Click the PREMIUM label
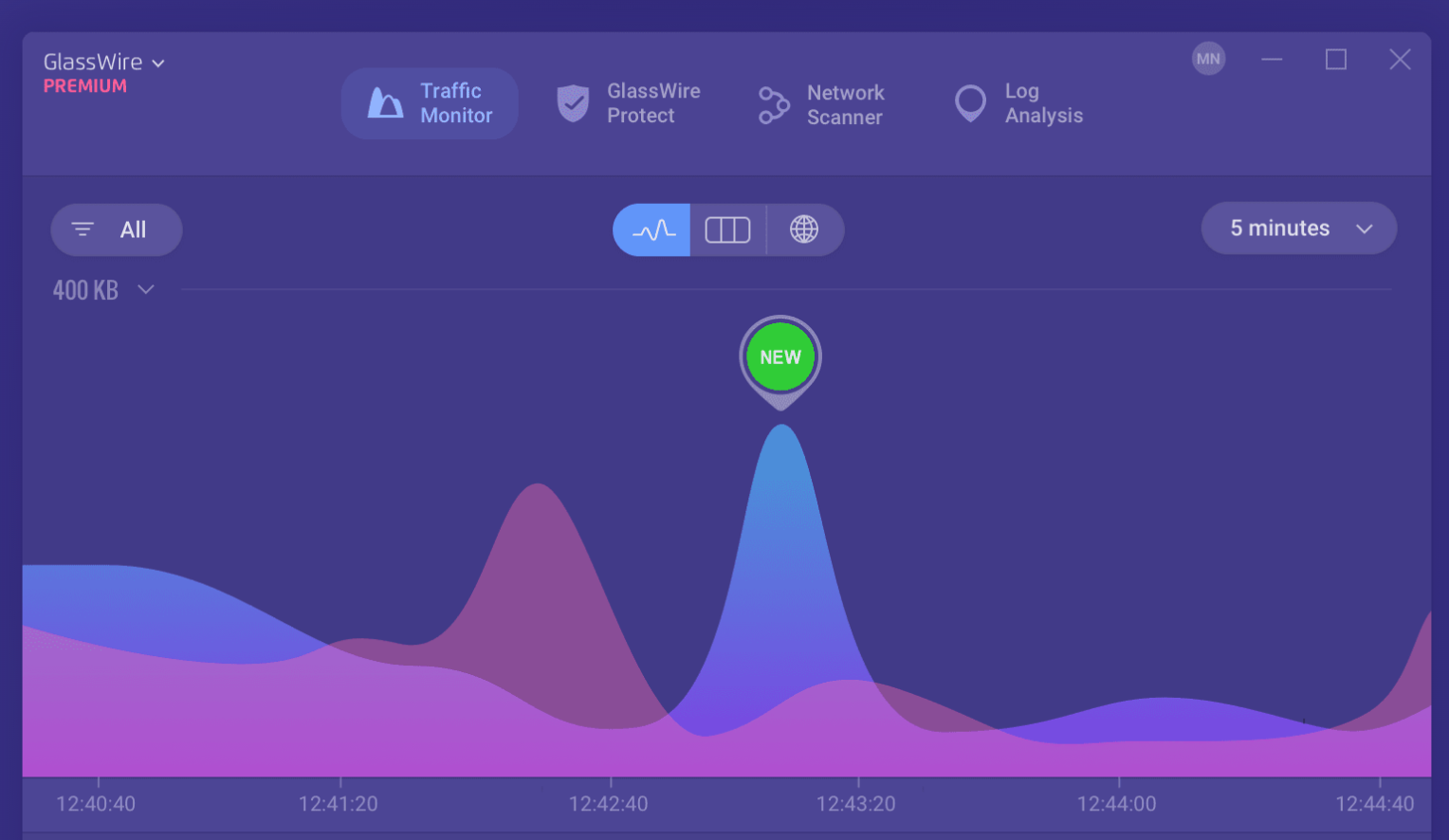 [85, 86]
